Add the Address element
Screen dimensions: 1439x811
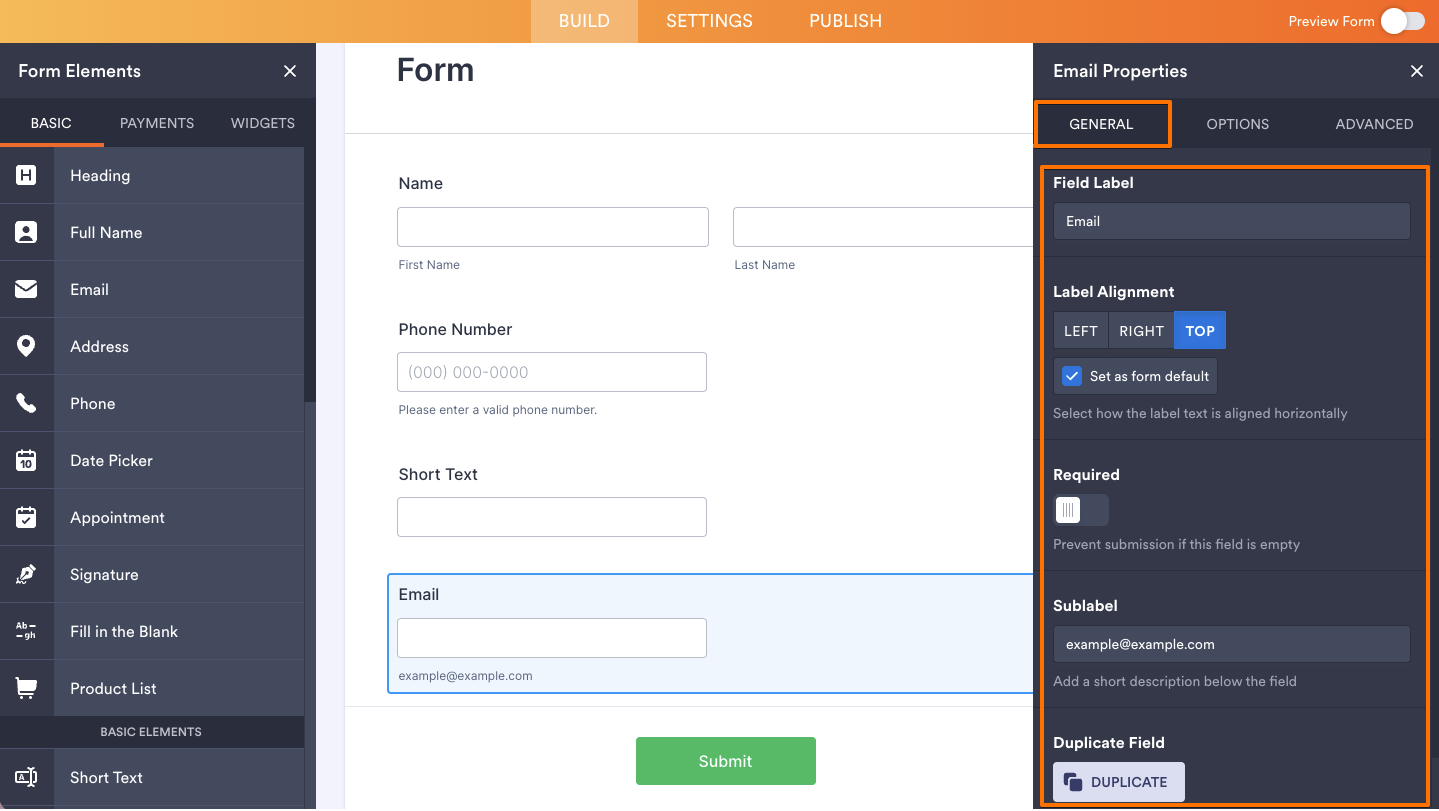tap(152, 346)
